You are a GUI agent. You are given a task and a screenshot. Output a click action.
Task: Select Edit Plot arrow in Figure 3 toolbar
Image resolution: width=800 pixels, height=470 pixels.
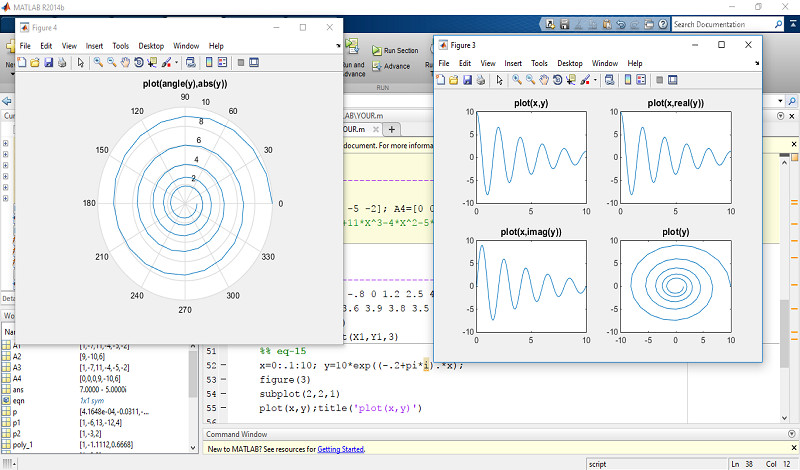pos(499,80)
